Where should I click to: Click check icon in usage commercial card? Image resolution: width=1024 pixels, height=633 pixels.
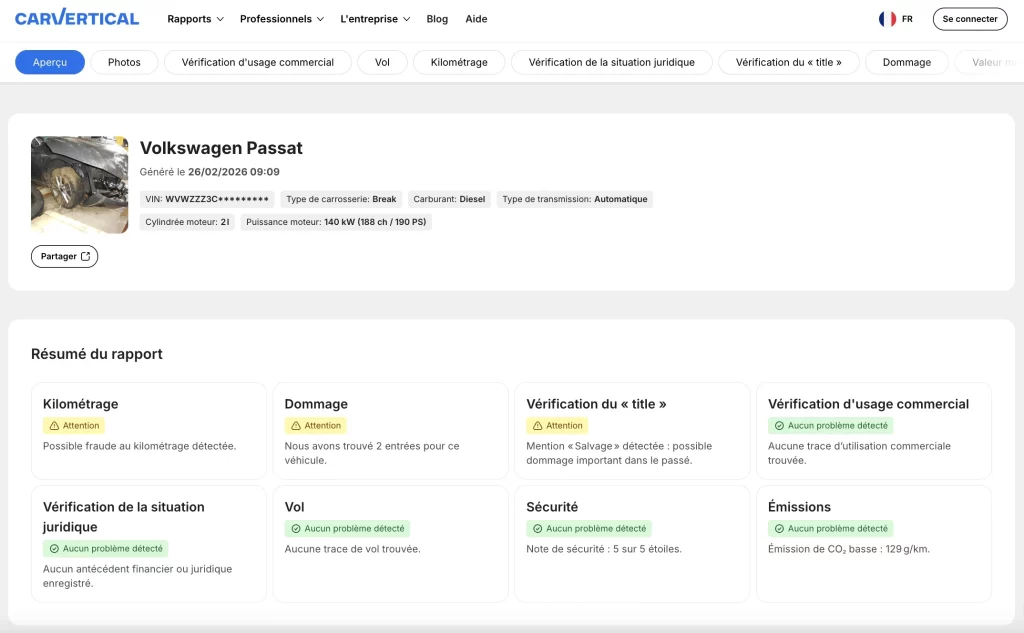point(779,425)
